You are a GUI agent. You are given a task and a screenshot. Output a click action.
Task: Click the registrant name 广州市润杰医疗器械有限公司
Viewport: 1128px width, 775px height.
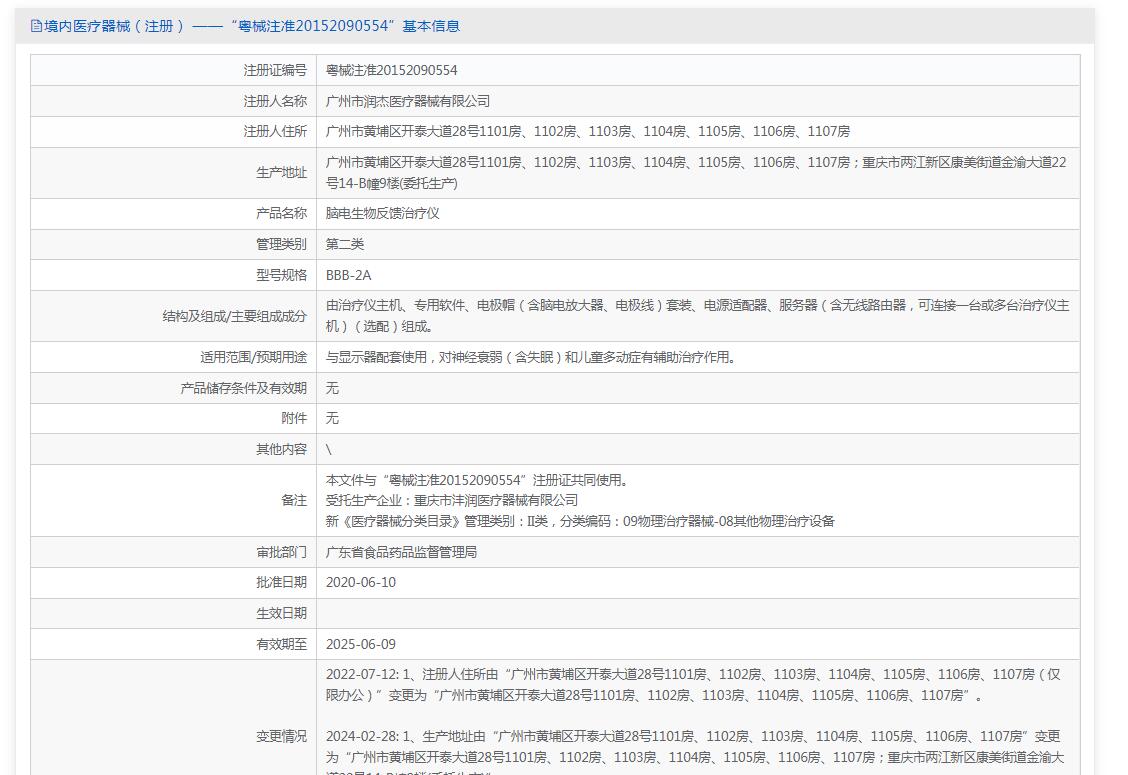point(408,101)
